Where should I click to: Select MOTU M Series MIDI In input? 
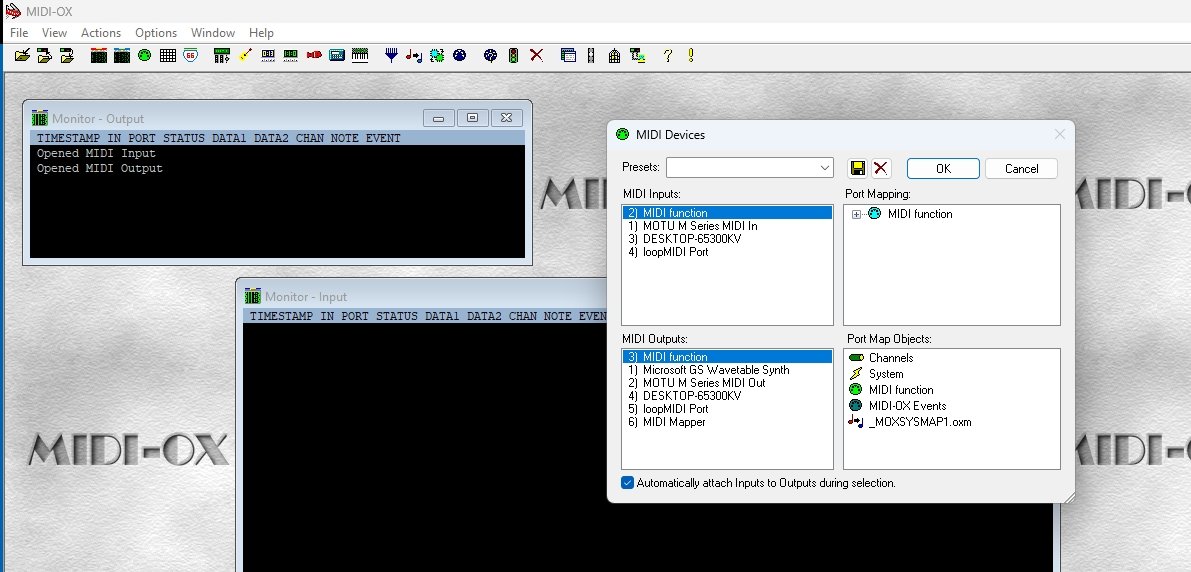(727, 226)
